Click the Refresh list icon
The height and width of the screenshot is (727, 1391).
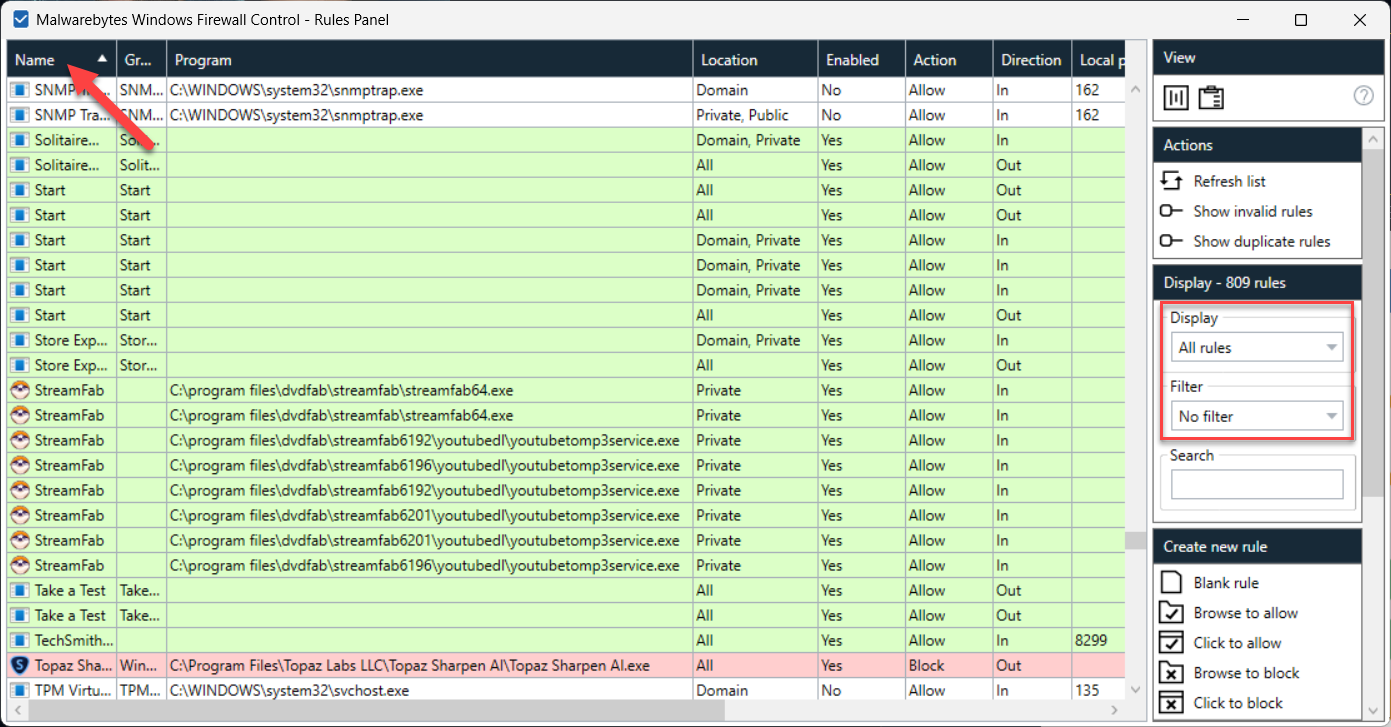(1171, 181)
